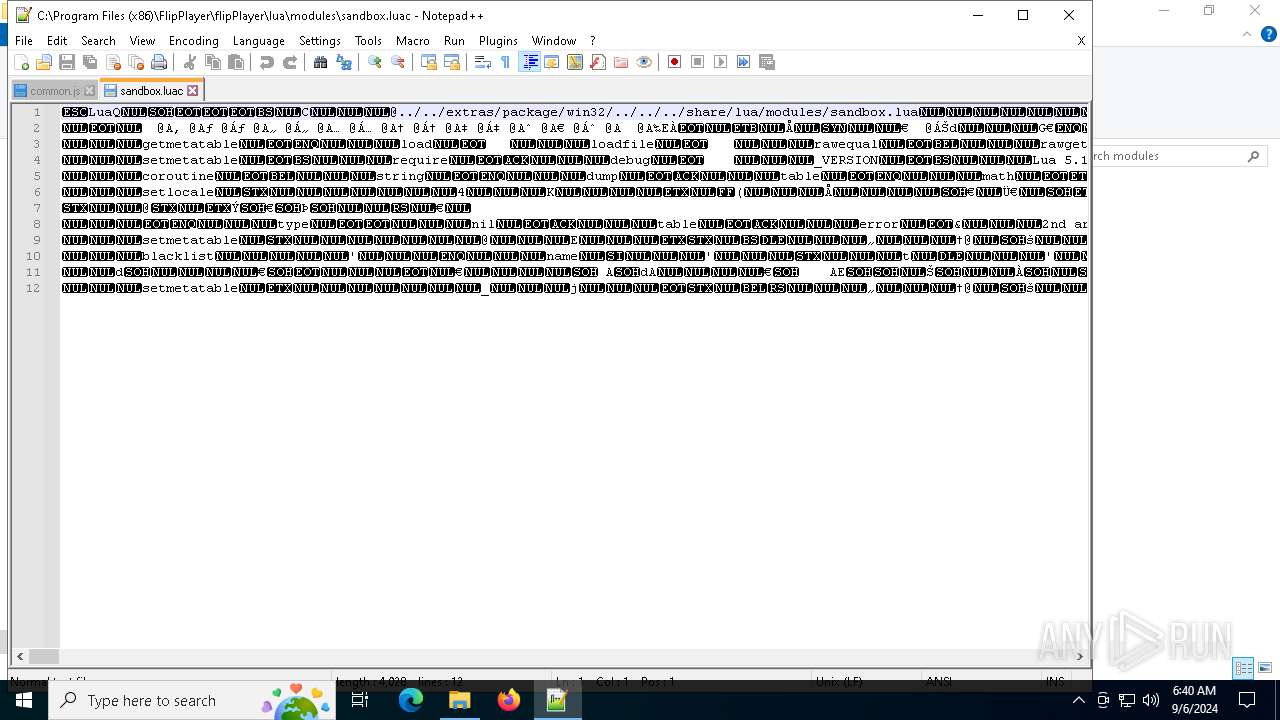The height and width of the screenshot is (720, 1280).
Task: Open Find with the binoculars icon
Action: pos(320,62)
